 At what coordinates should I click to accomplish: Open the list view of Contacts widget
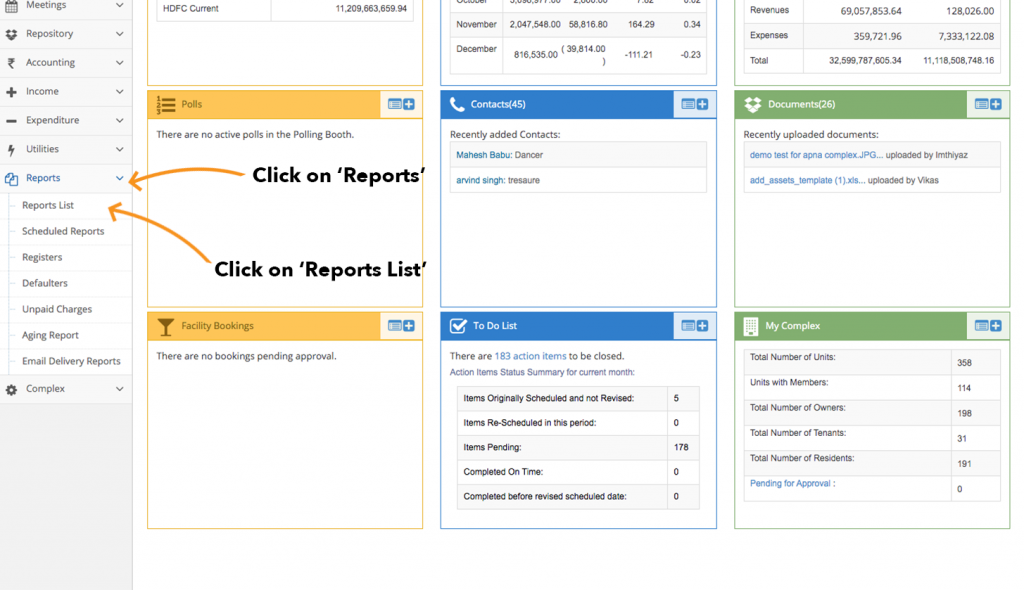[x=688, y=105]
